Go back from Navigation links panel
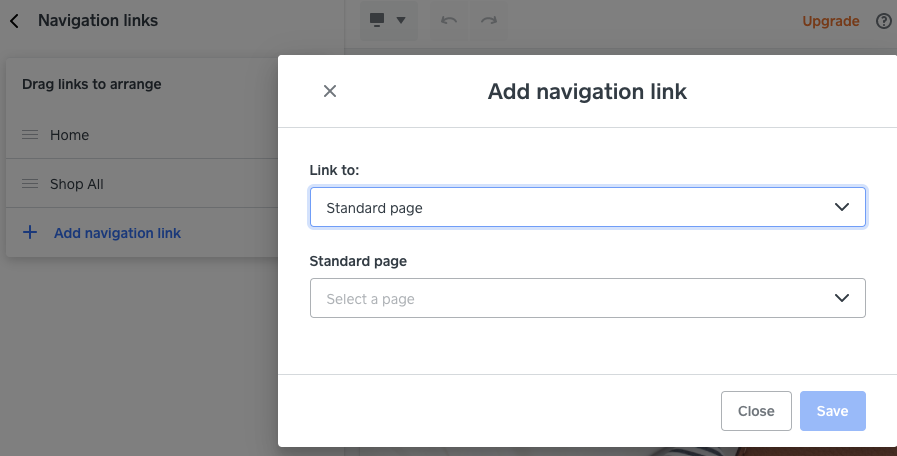This screenshot has width=897, height=456. [14, 20]
